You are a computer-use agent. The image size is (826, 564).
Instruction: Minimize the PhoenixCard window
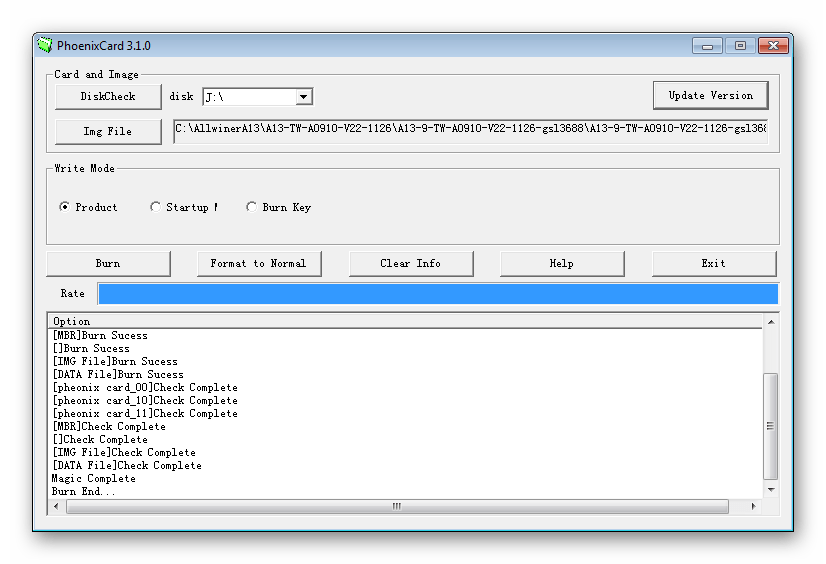707,46
